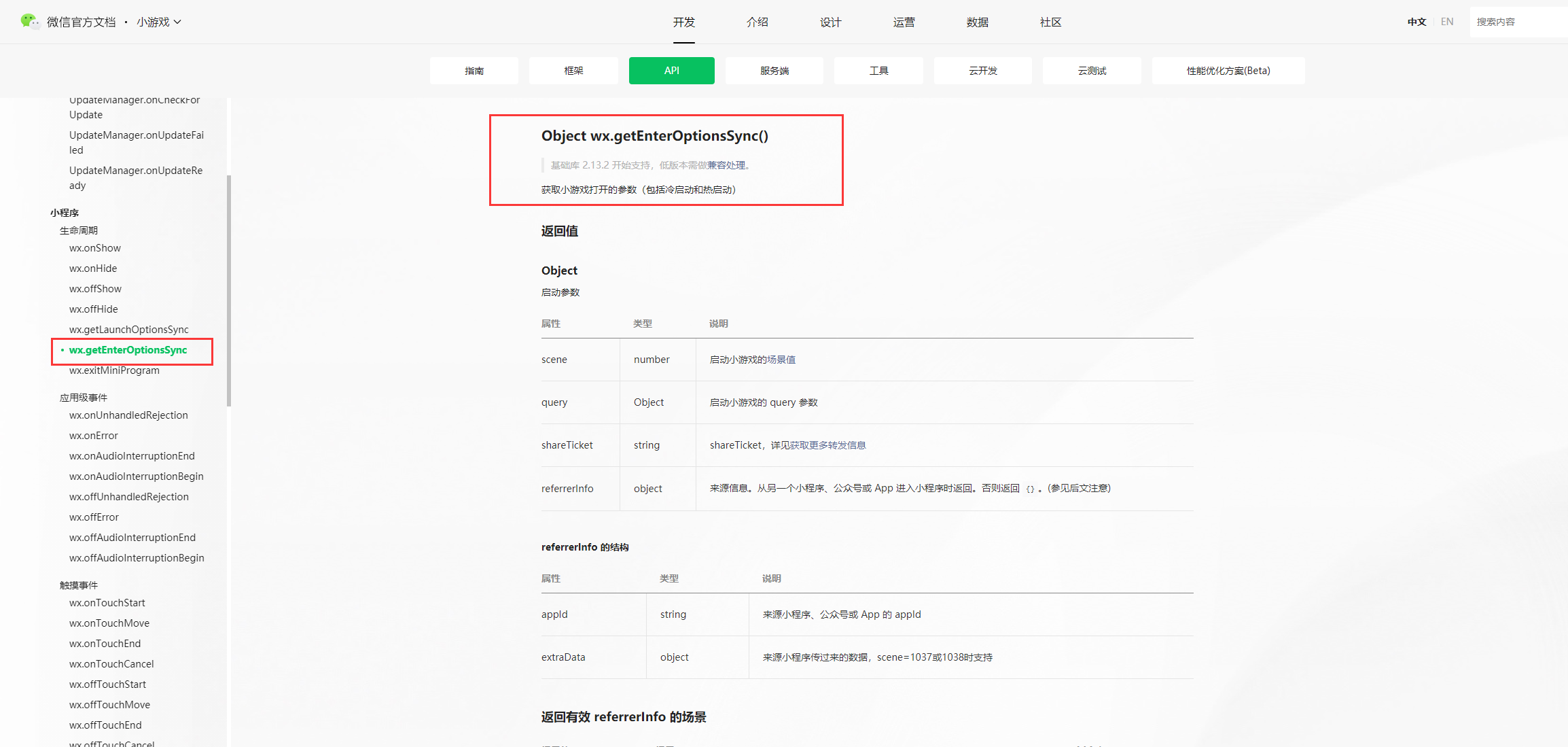Click the 触摸事件 sidebar group heading
Image resolution: width=1568 pixels, height=747 pixels.
[79, 585]
